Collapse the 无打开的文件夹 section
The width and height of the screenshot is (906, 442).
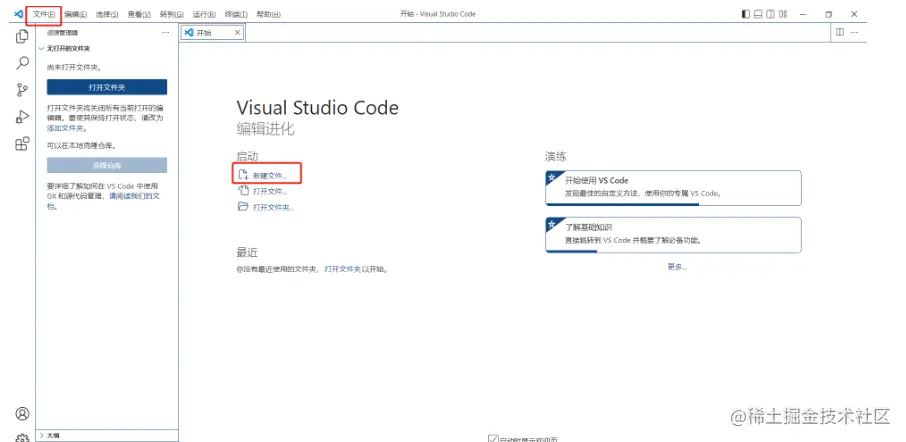click(107, 49)
